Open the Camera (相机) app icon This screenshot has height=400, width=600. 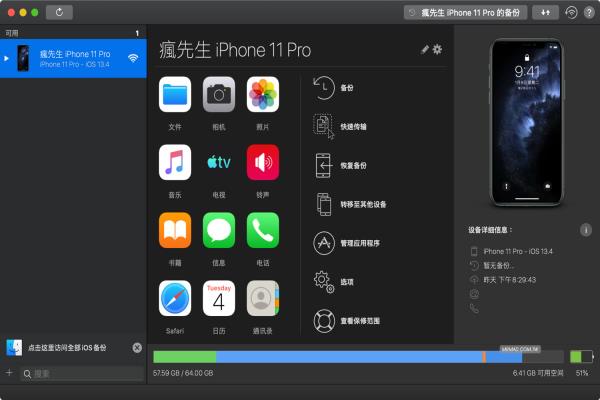tap(218, 94)
